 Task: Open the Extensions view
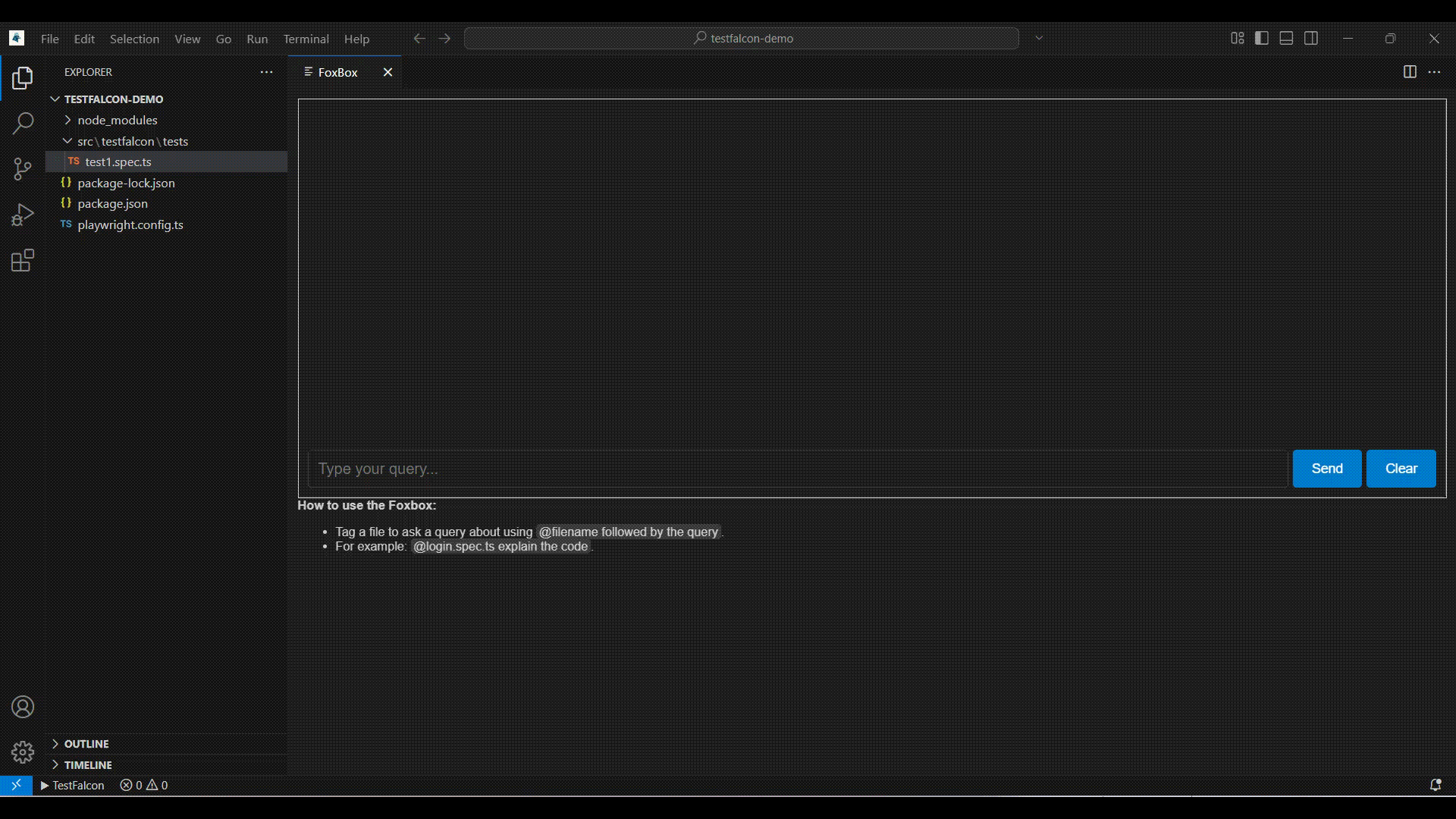point(23,261)
